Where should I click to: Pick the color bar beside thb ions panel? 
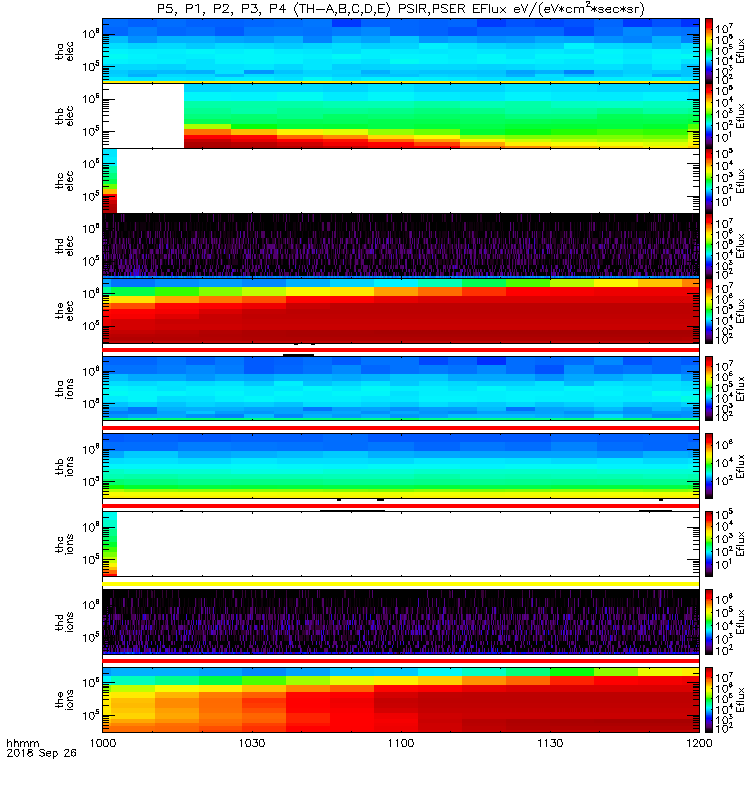pyautogui.click(x=709, y=466)
